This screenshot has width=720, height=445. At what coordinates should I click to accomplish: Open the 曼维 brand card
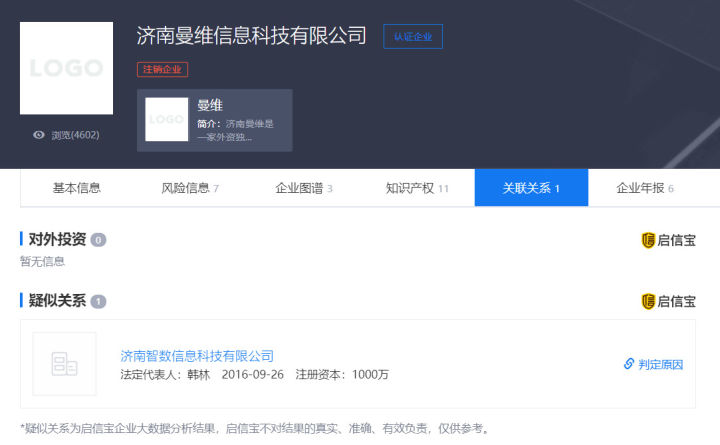pos(214,120)
